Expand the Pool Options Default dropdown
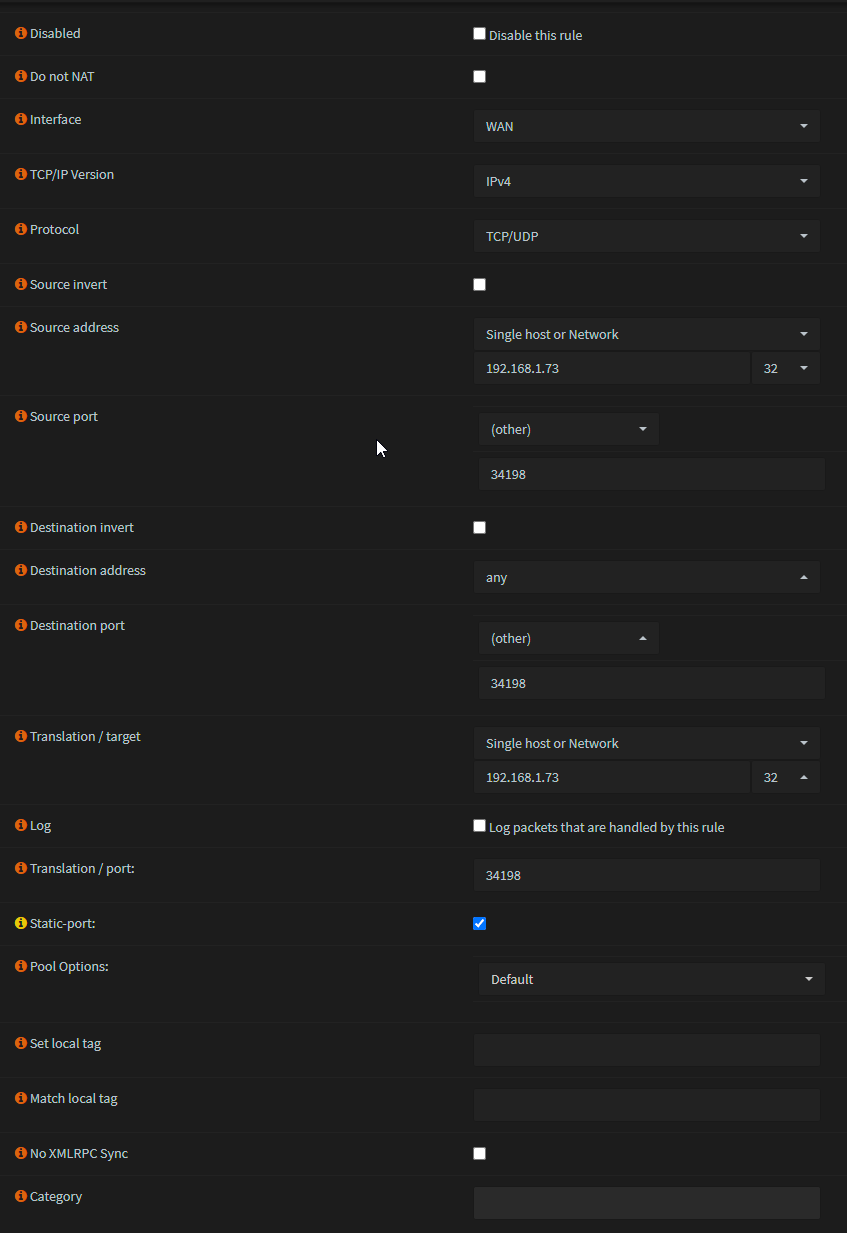This screenshot has height=1233, width=847. point(651,980)
